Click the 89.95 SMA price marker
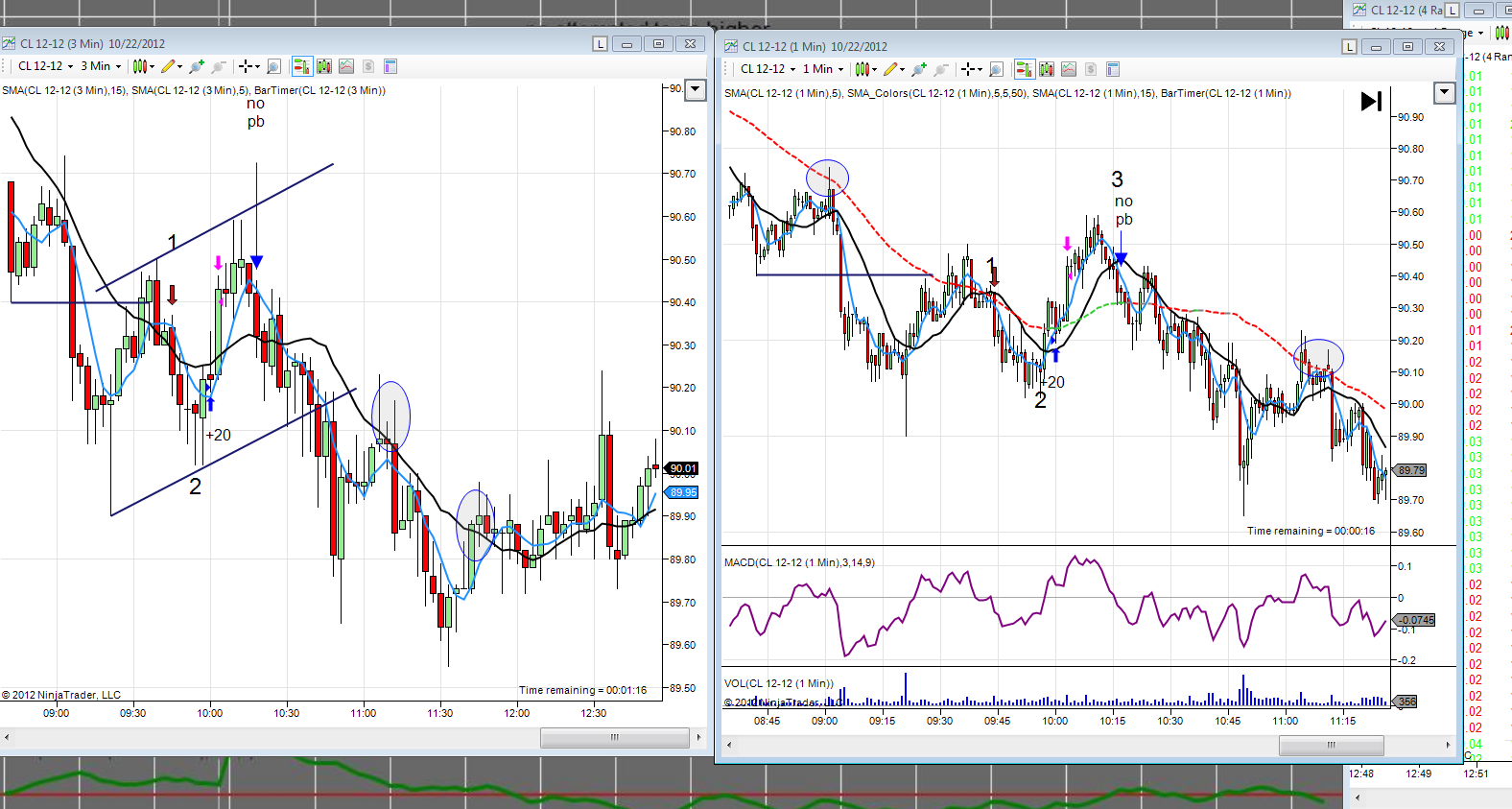 (x=683, y=492)
